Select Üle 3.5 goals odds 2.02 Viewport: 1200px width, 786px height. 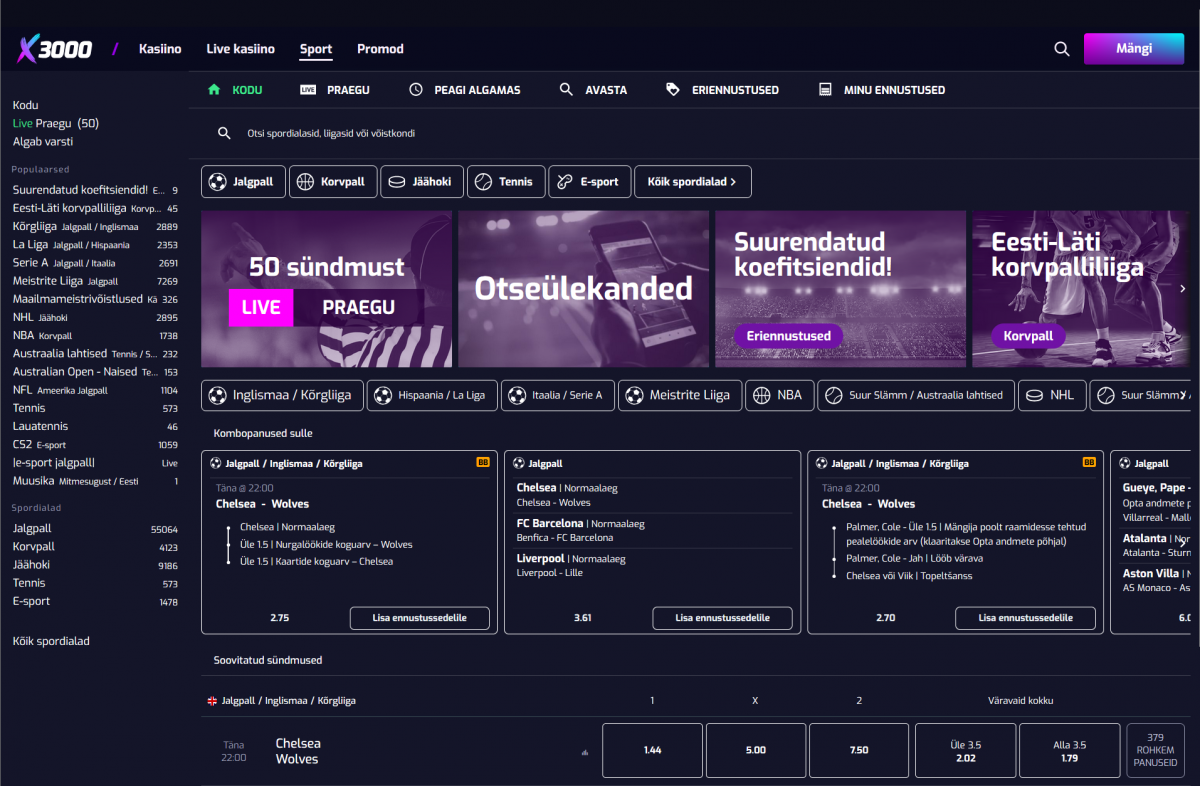[x=965, y=750]
